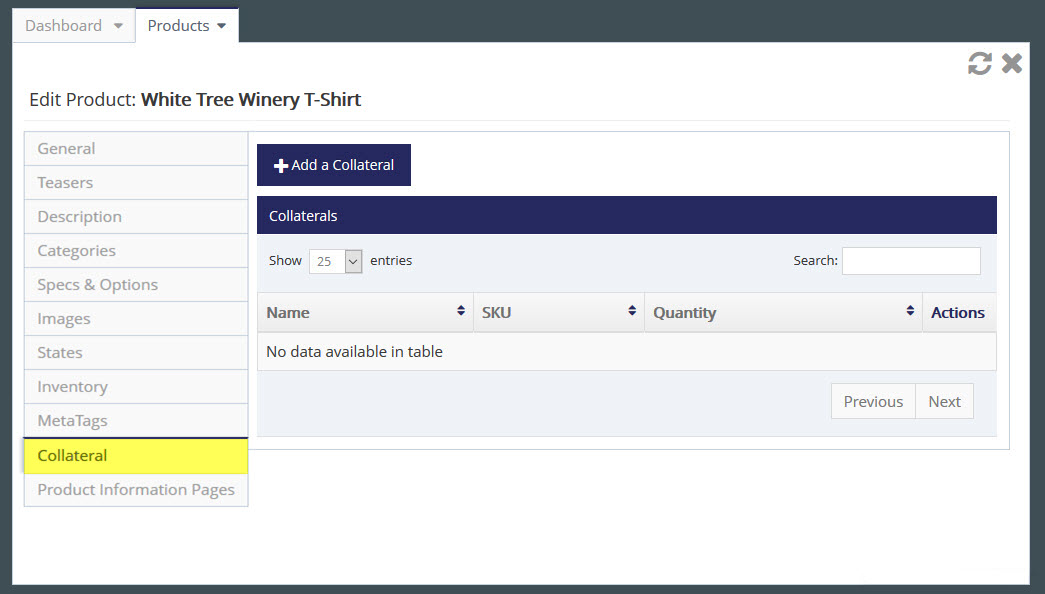Click the Add a Collateral button
This screenshot has width=1045, height=594.
click(x=334, y=165)
